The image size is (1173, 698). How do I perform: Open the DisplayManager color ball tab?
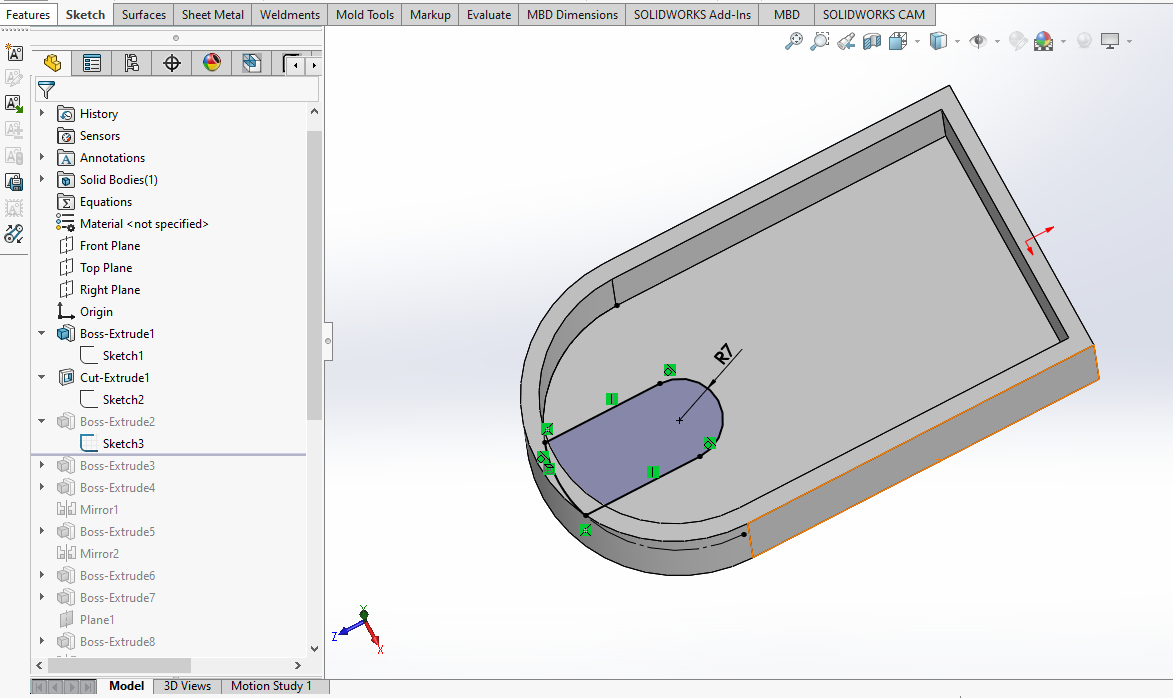coord(212,64)
